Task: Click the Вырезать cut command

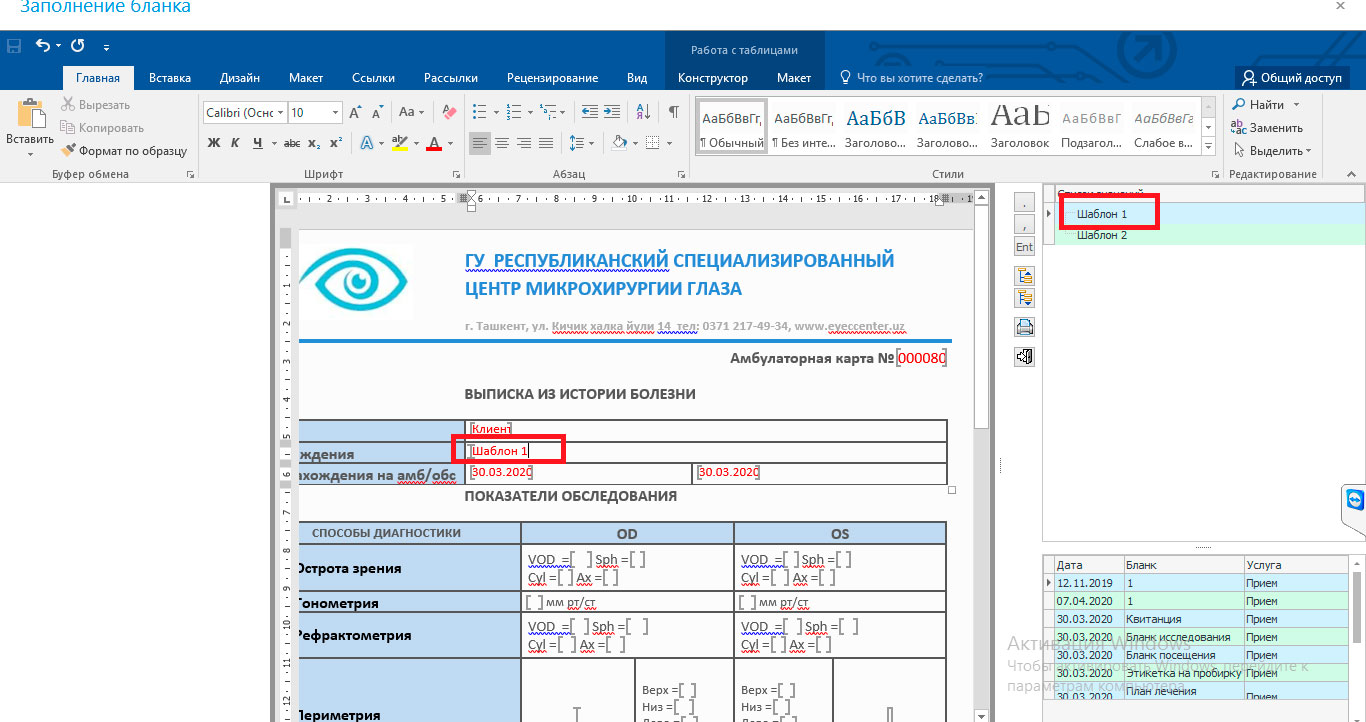Action: click(x=96, y=105)
